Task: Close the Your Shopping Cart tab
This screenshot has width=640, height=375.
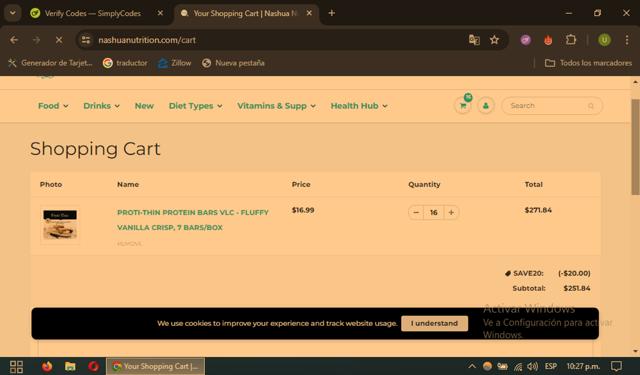Action: coord(309,13)
